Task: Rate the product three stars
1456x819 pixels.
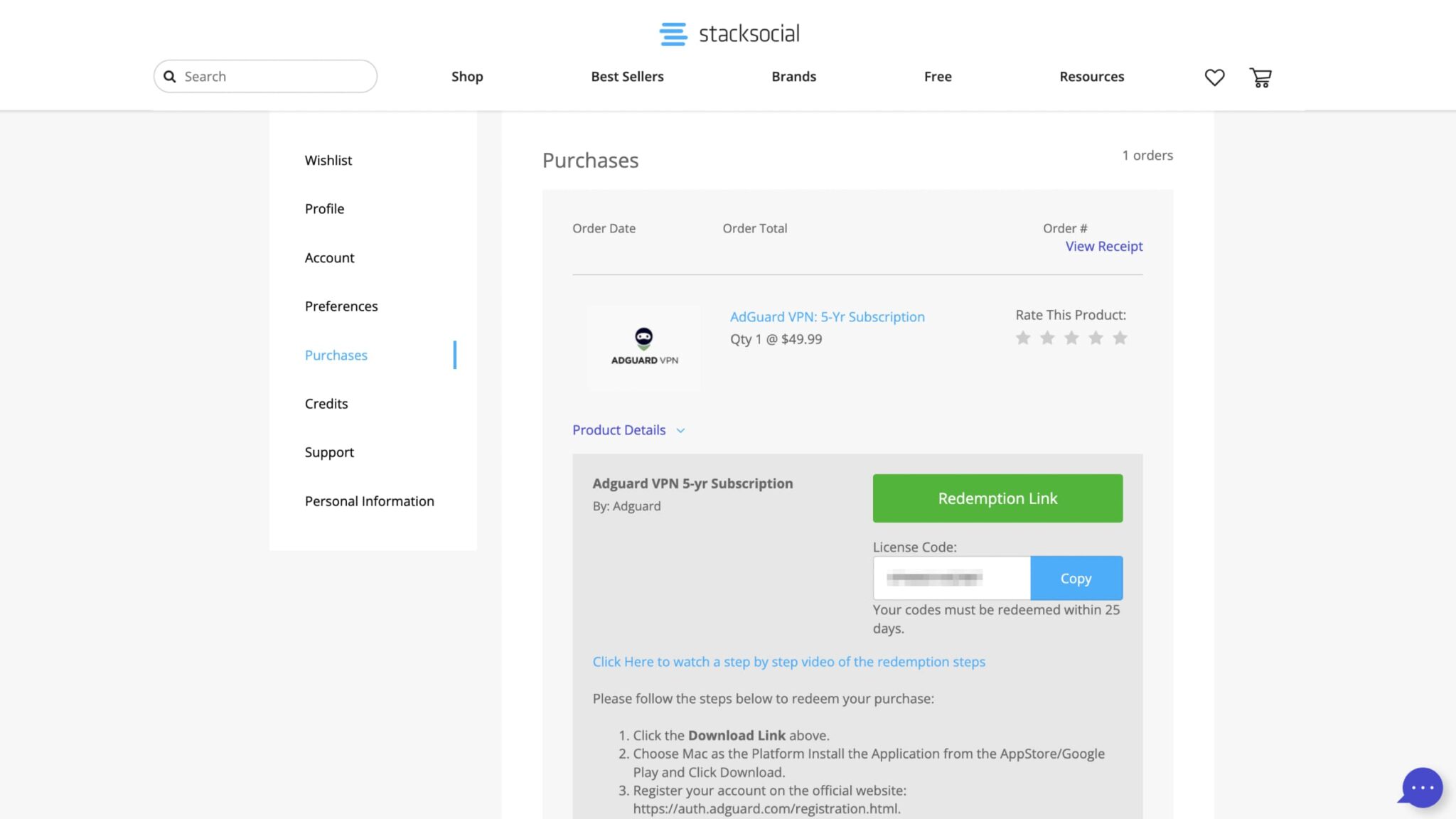Action: (x=1071, y=338)
